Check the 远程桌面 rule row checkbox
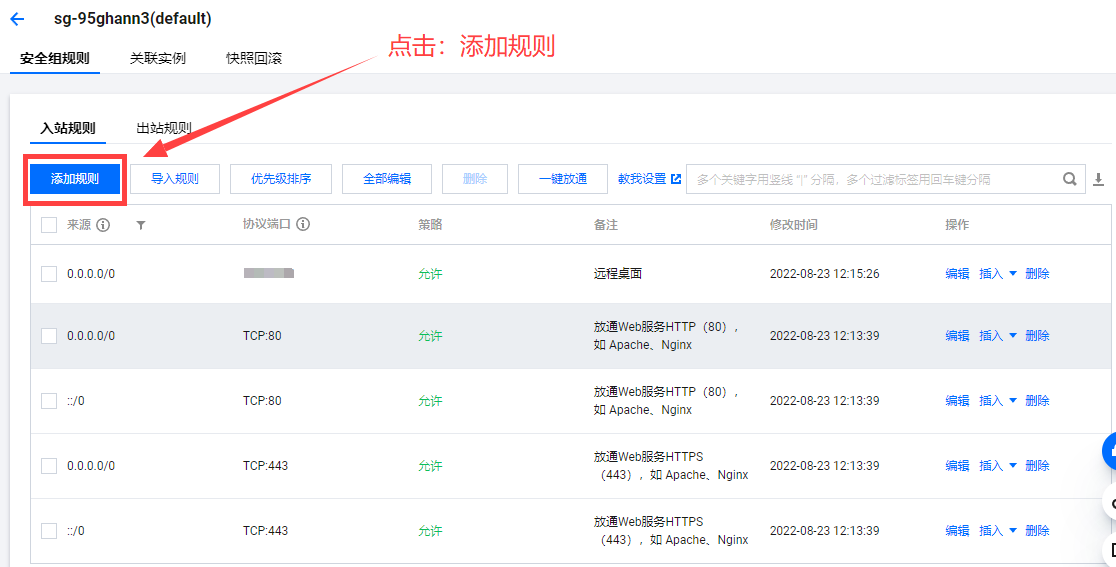Viewport: 1116px width, 567px height. click(48, 274)
